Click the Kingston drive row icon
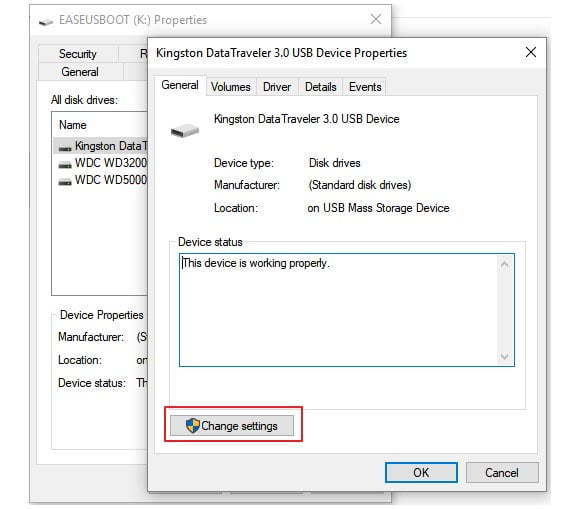The width and height of the screenshot is (580, 509). tap(65, 148)
